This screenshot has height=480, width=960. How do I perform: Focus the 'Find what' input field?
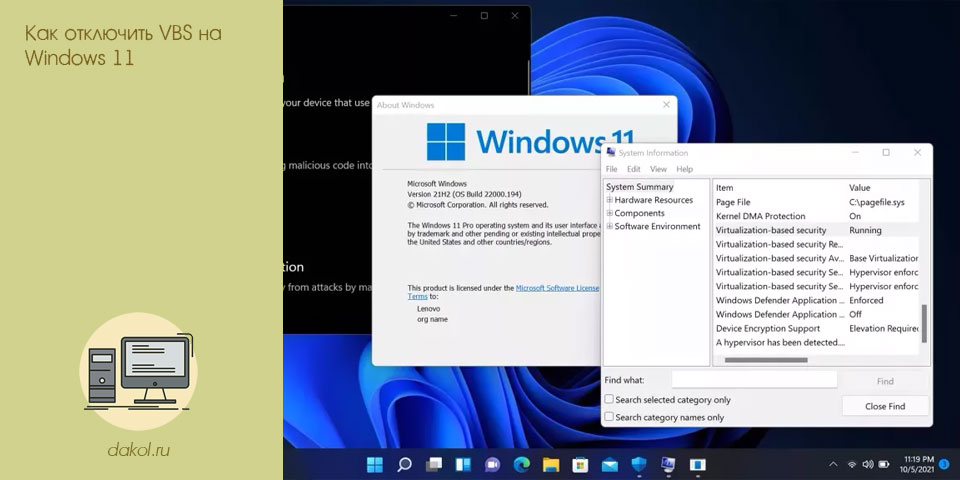point(754,380)
